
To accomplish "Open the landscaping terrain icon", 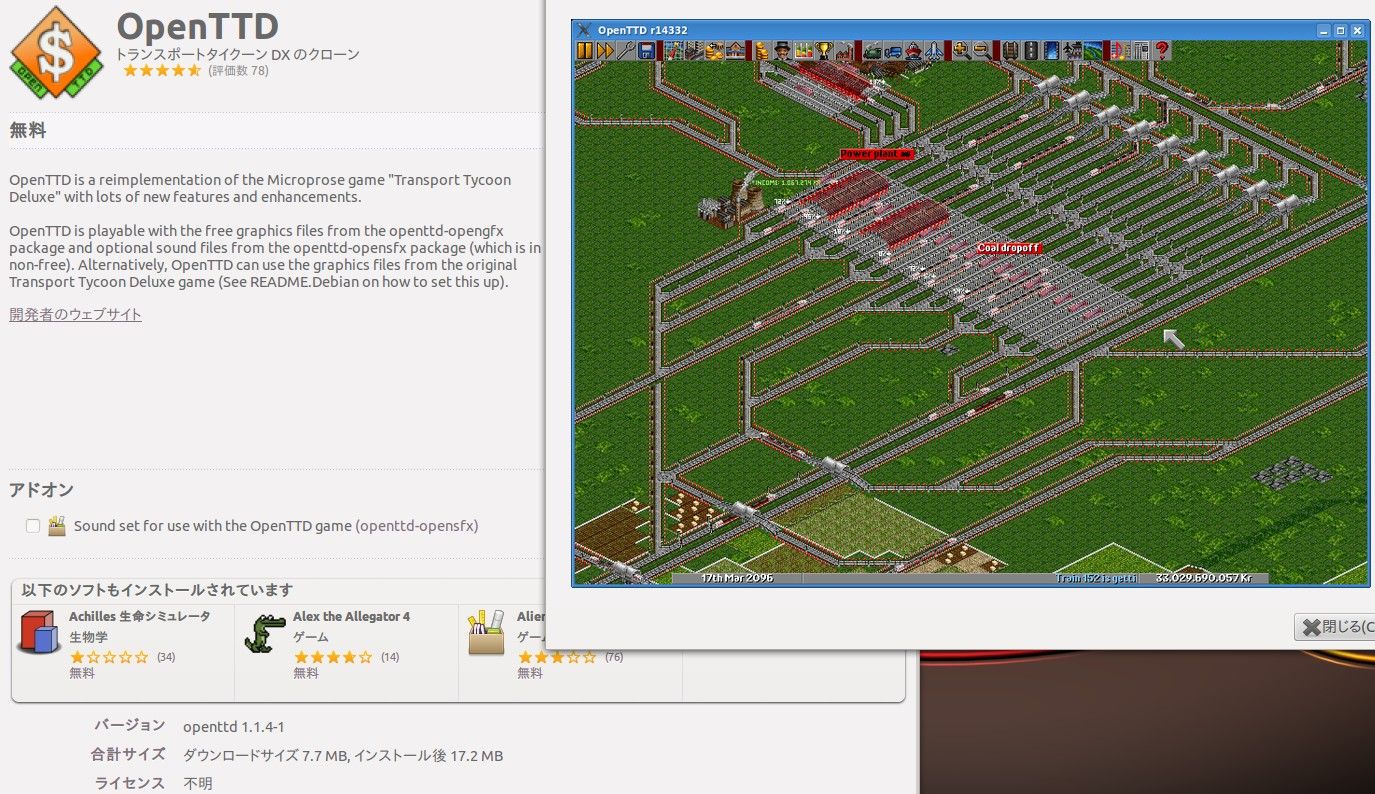I will tap(1091, 50).
